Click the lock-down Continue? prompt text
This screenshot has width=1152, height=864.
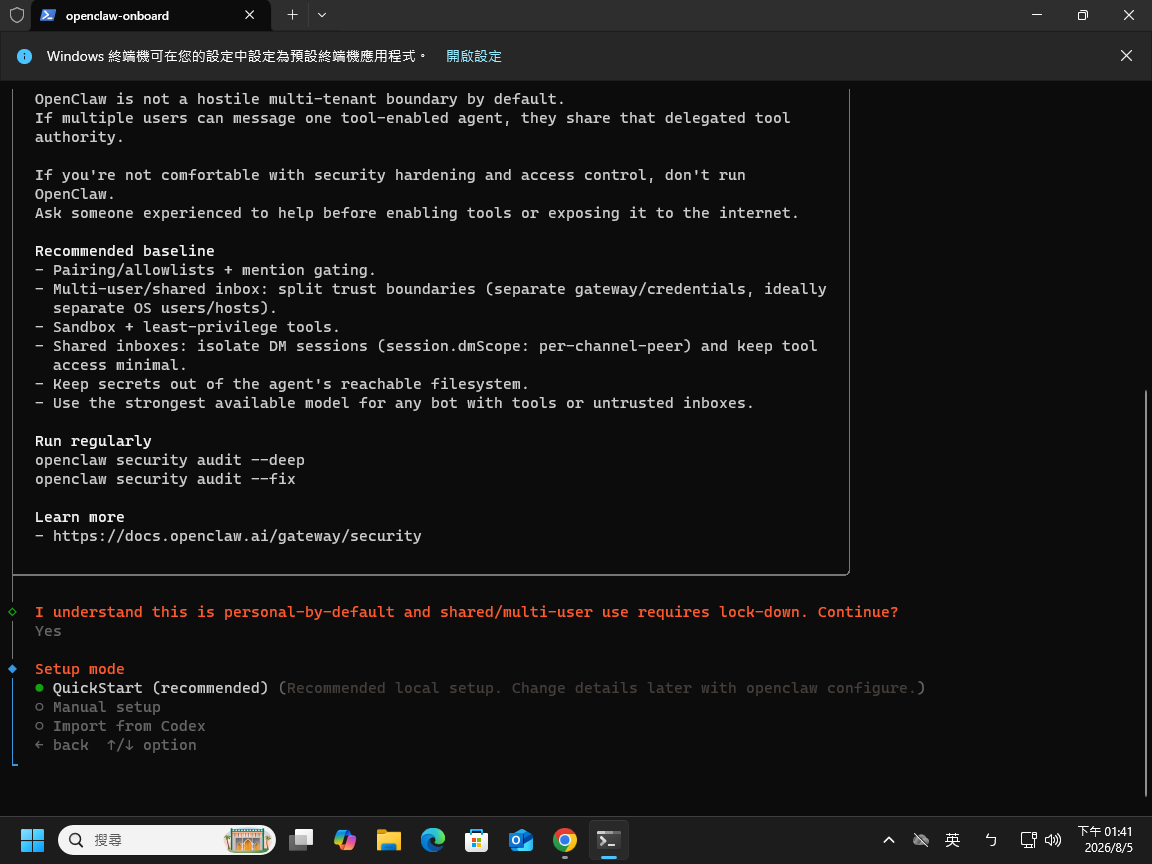(466, 612)
